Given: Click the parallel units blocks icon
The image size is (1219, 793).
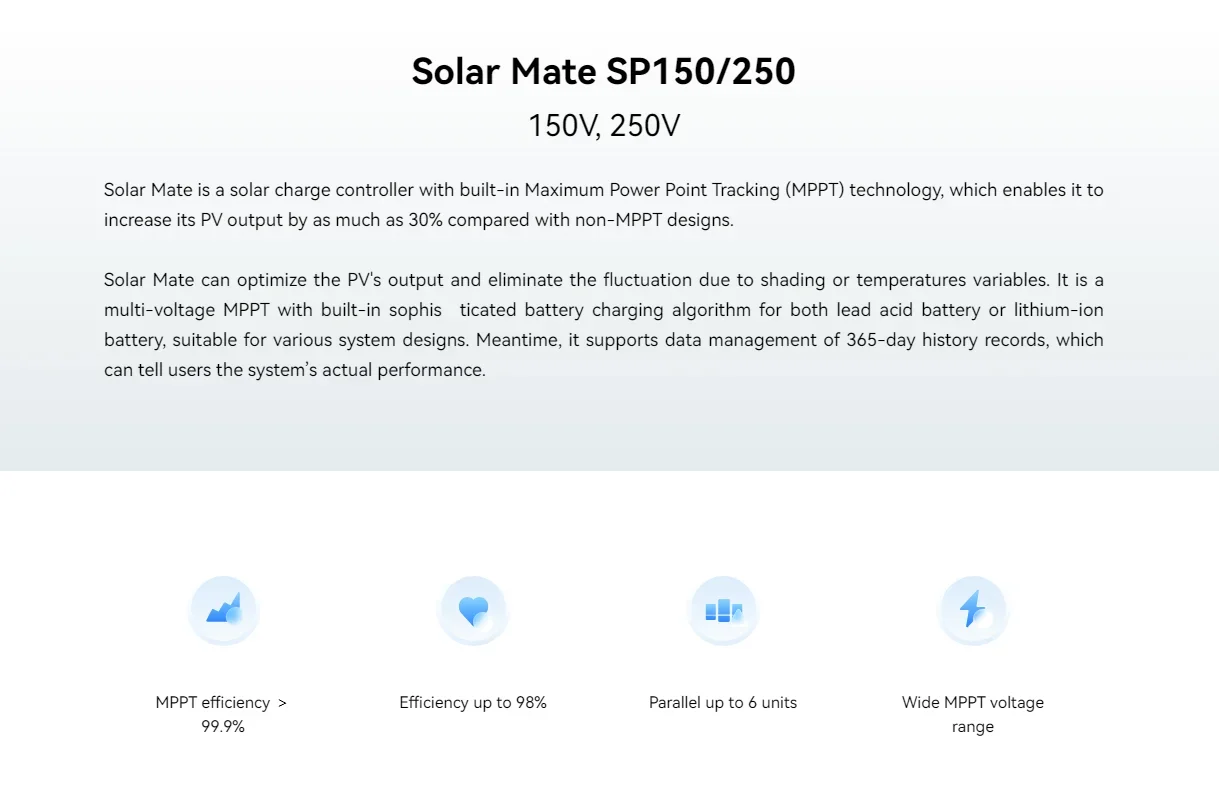Looking at the screenshot, I should click(x=723, y=610).
